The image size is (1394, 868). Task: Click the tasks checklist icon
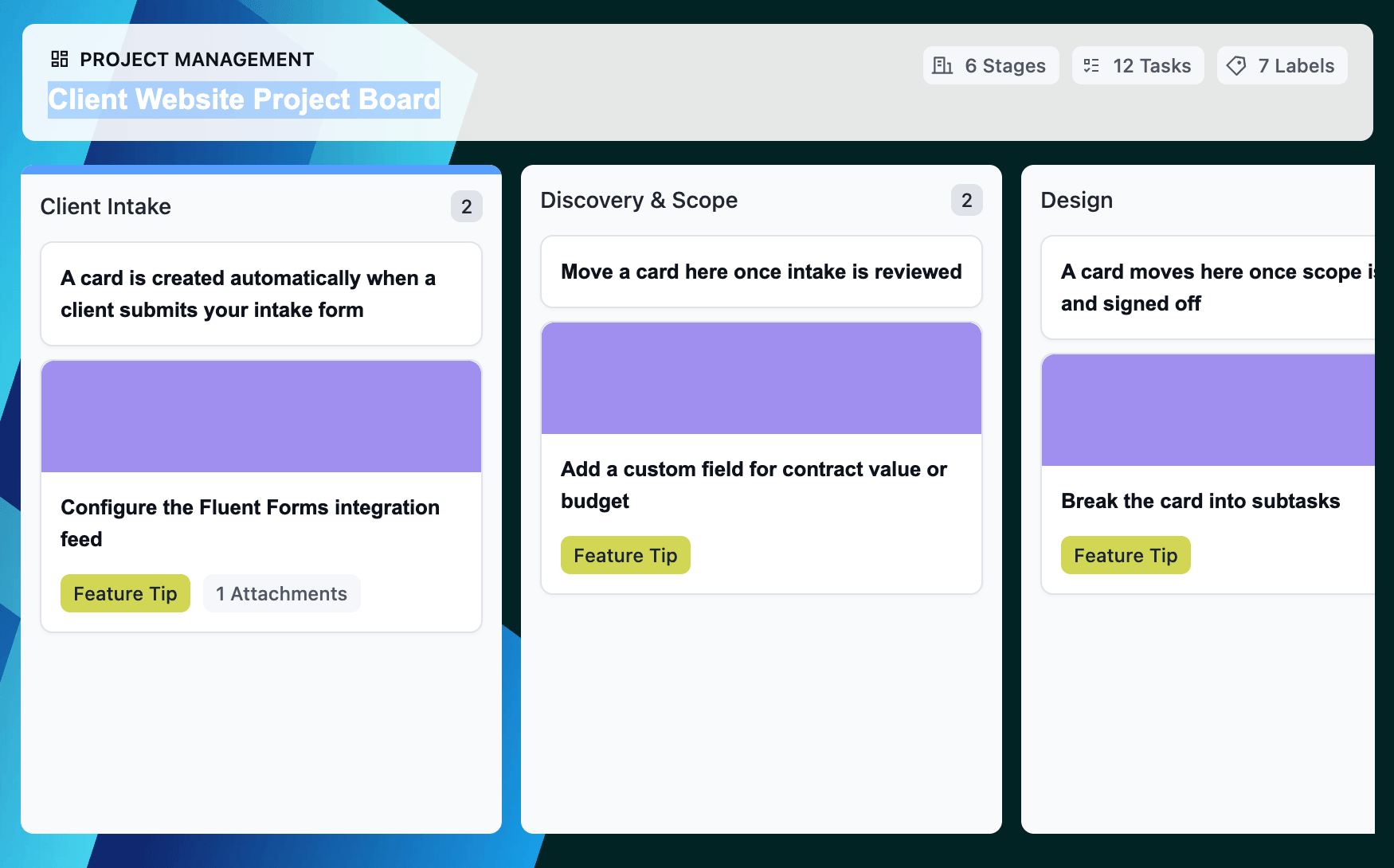[1091, 65]
